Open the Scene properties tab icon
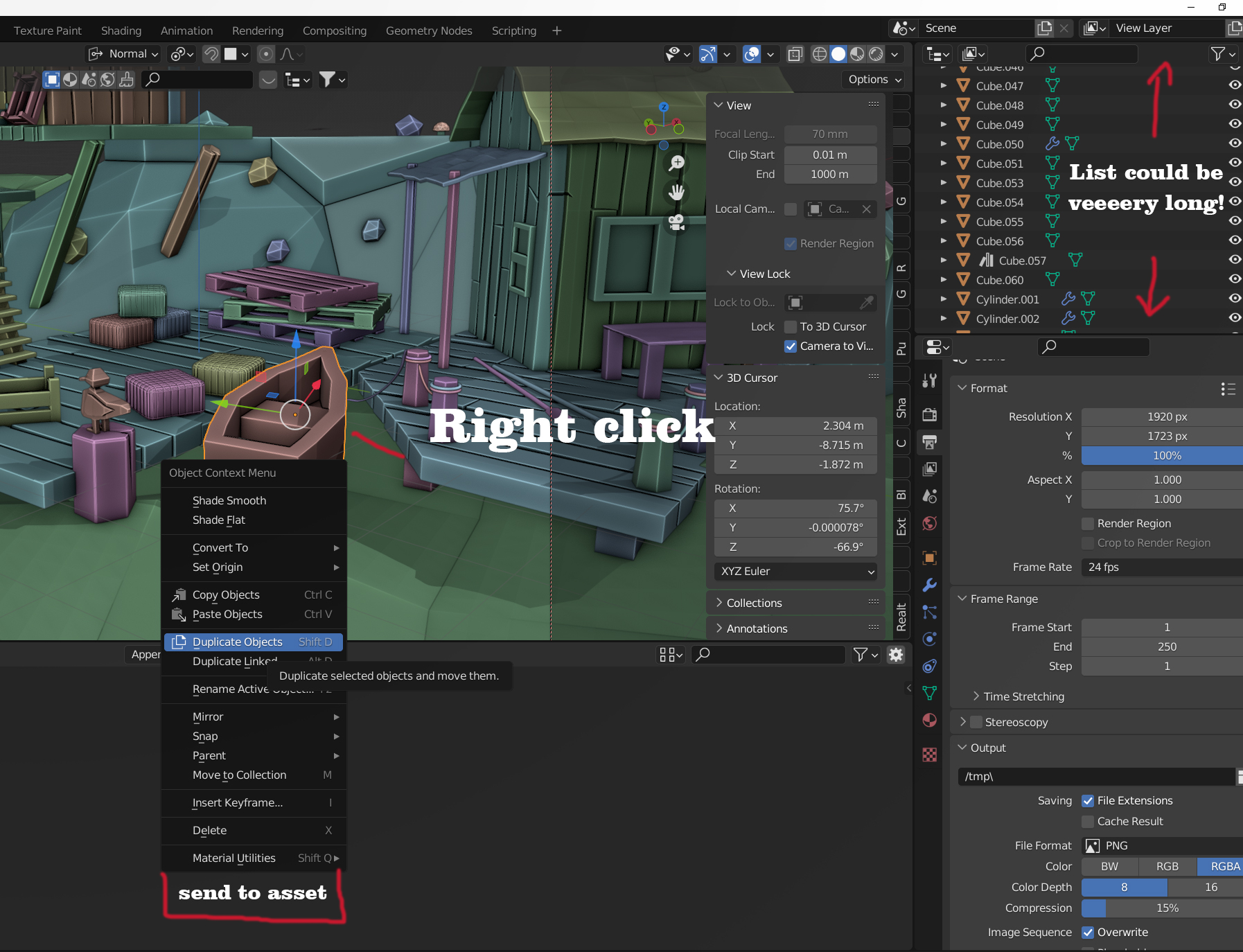Viewport: 1243px width, 952px height. click(x=930, y=496)
